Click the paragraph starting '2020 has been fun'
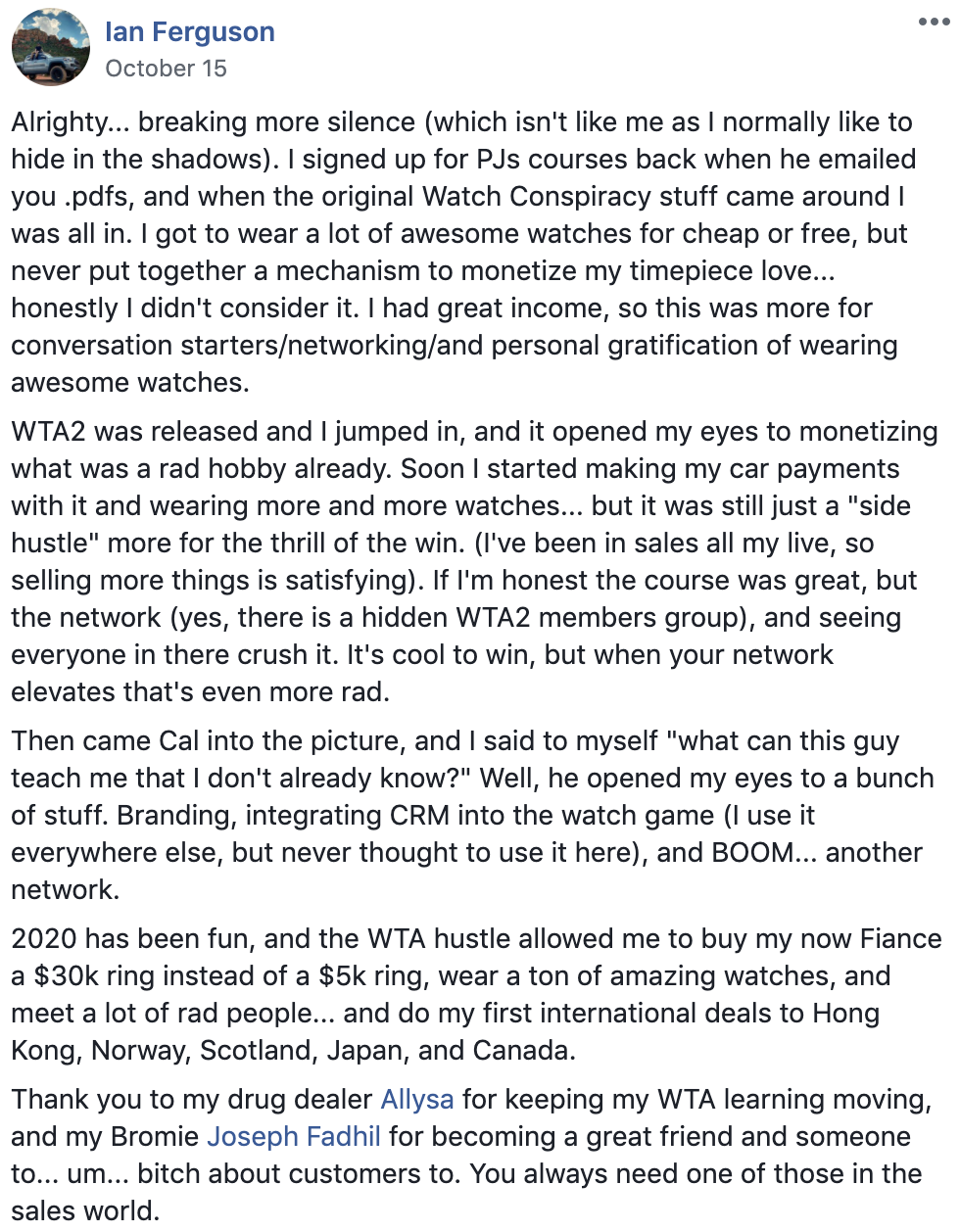The image size is (960, 1232). (477, 994)
